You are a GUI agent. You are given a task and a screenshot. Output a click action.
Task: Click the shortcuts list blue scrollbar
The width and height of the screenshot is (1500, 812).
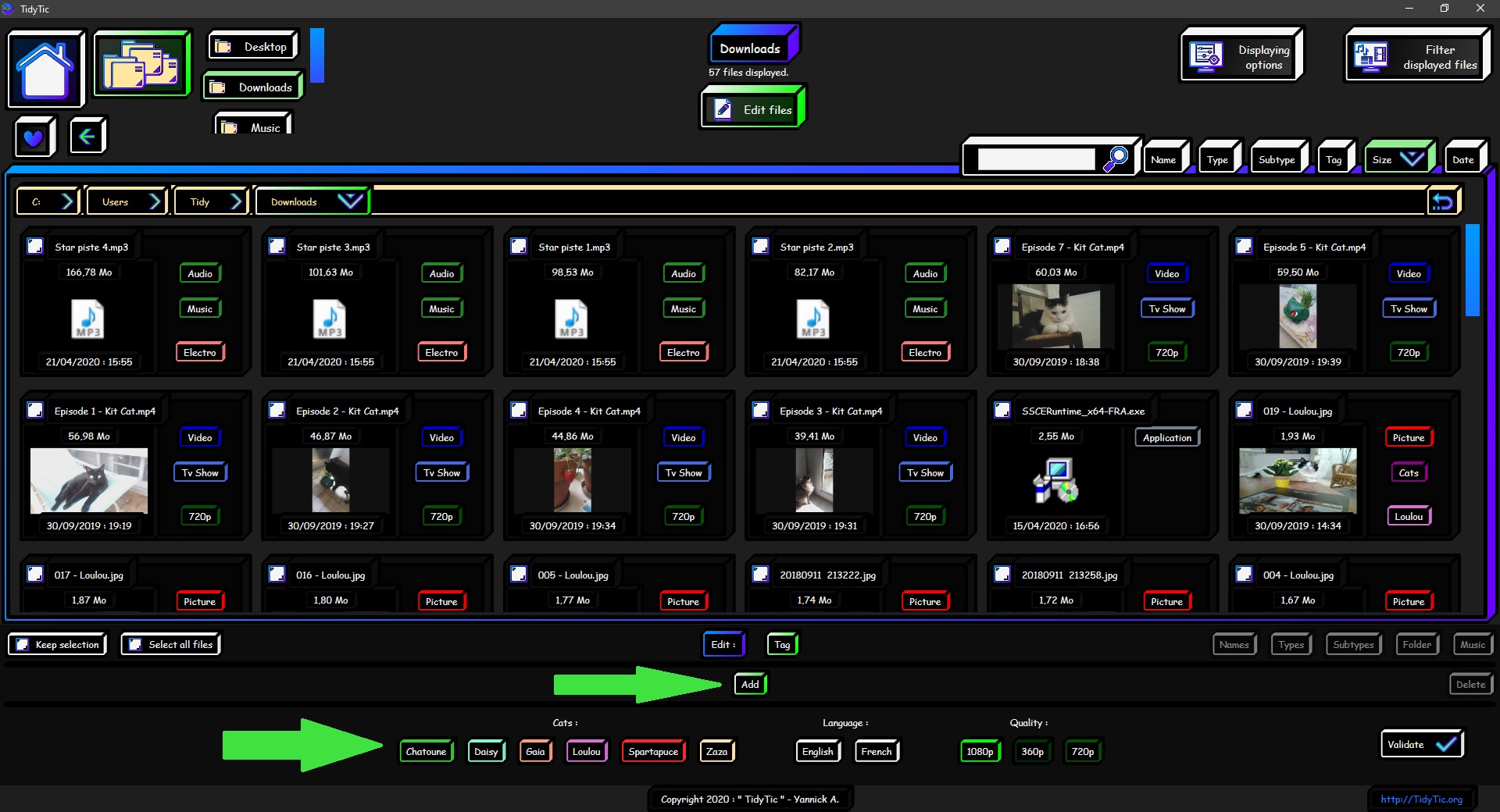(x=316, y=55)
